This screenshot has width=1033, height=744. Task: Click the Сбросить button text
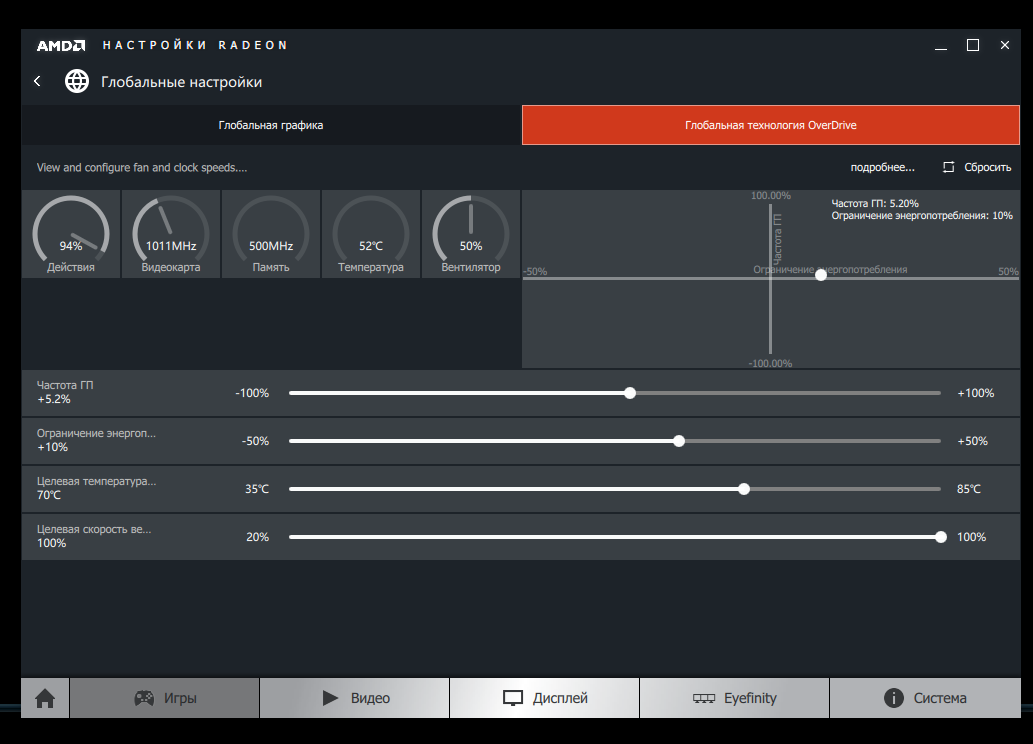click(988, 167)
